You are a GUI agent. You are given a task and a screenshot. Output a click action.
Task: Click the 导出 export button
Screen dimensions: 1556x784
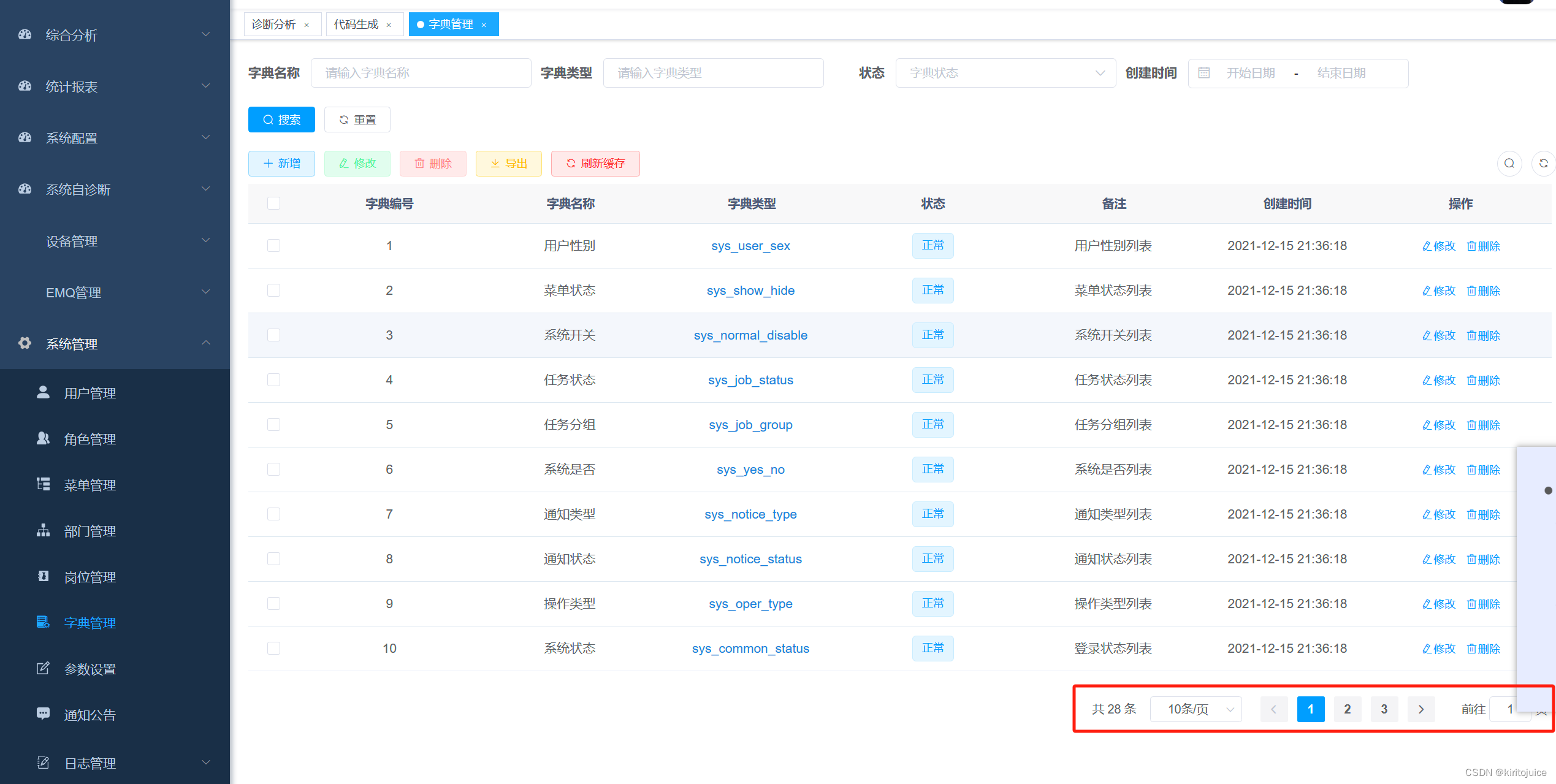pos(508,164)
